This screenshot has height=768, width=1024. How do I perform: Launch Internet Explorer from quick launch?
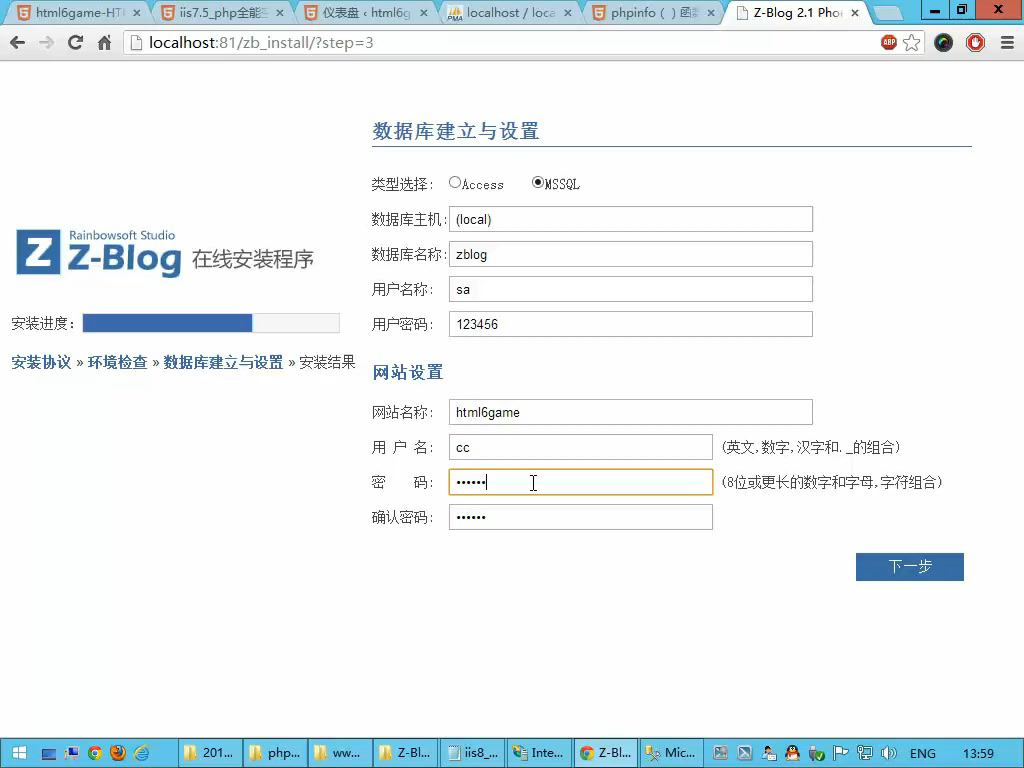point(141,753)
